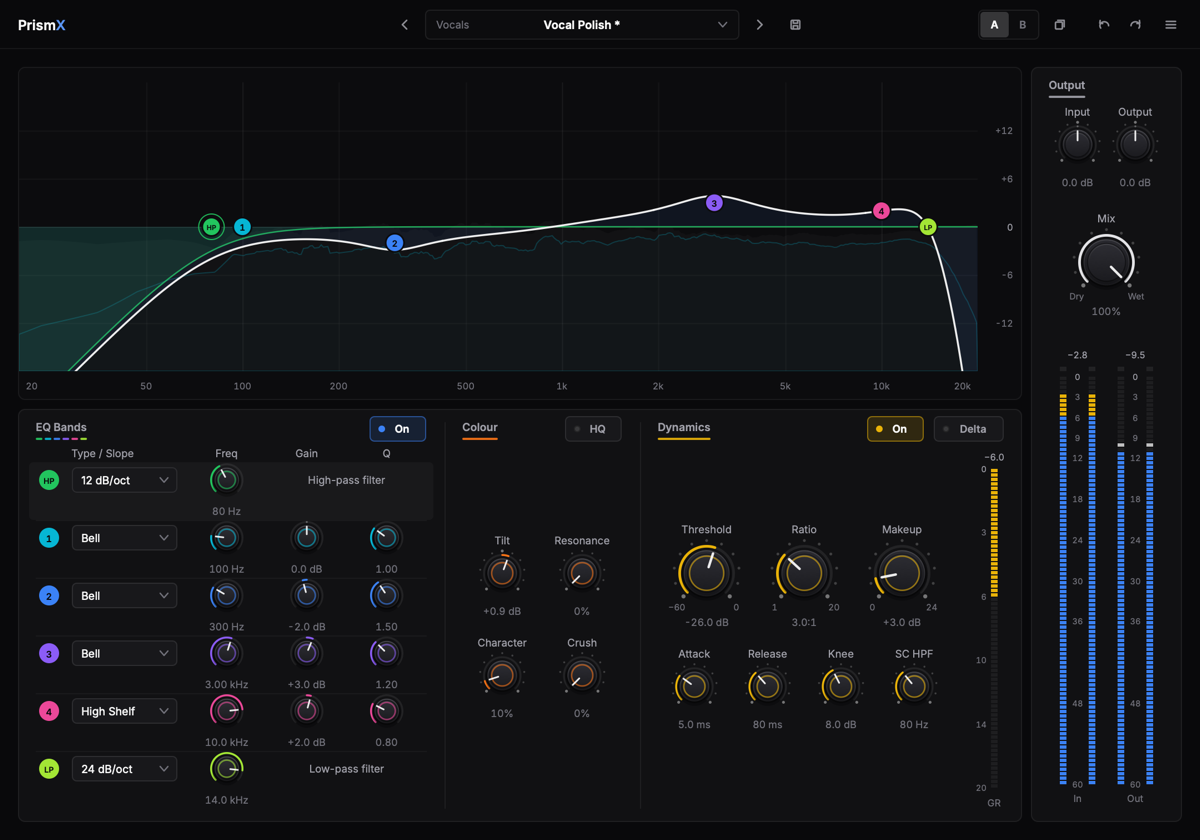Click the Output gain knob

pyautogui.click(x=1135, y=145)
